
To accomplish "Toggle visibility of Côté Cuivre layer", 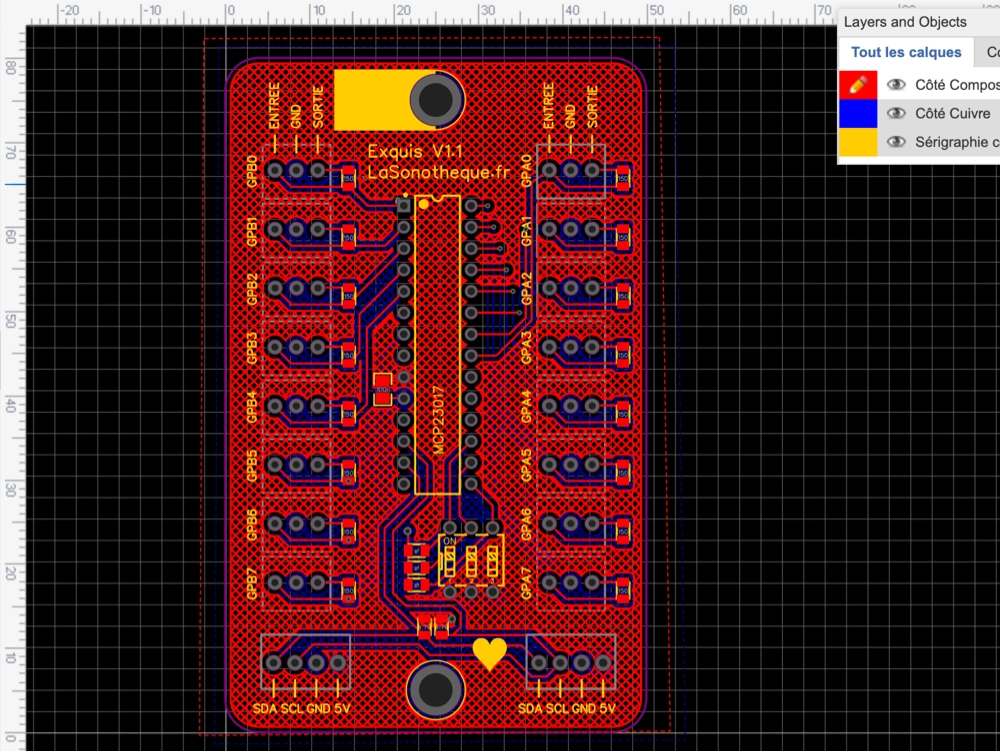I will pos(896,113).
